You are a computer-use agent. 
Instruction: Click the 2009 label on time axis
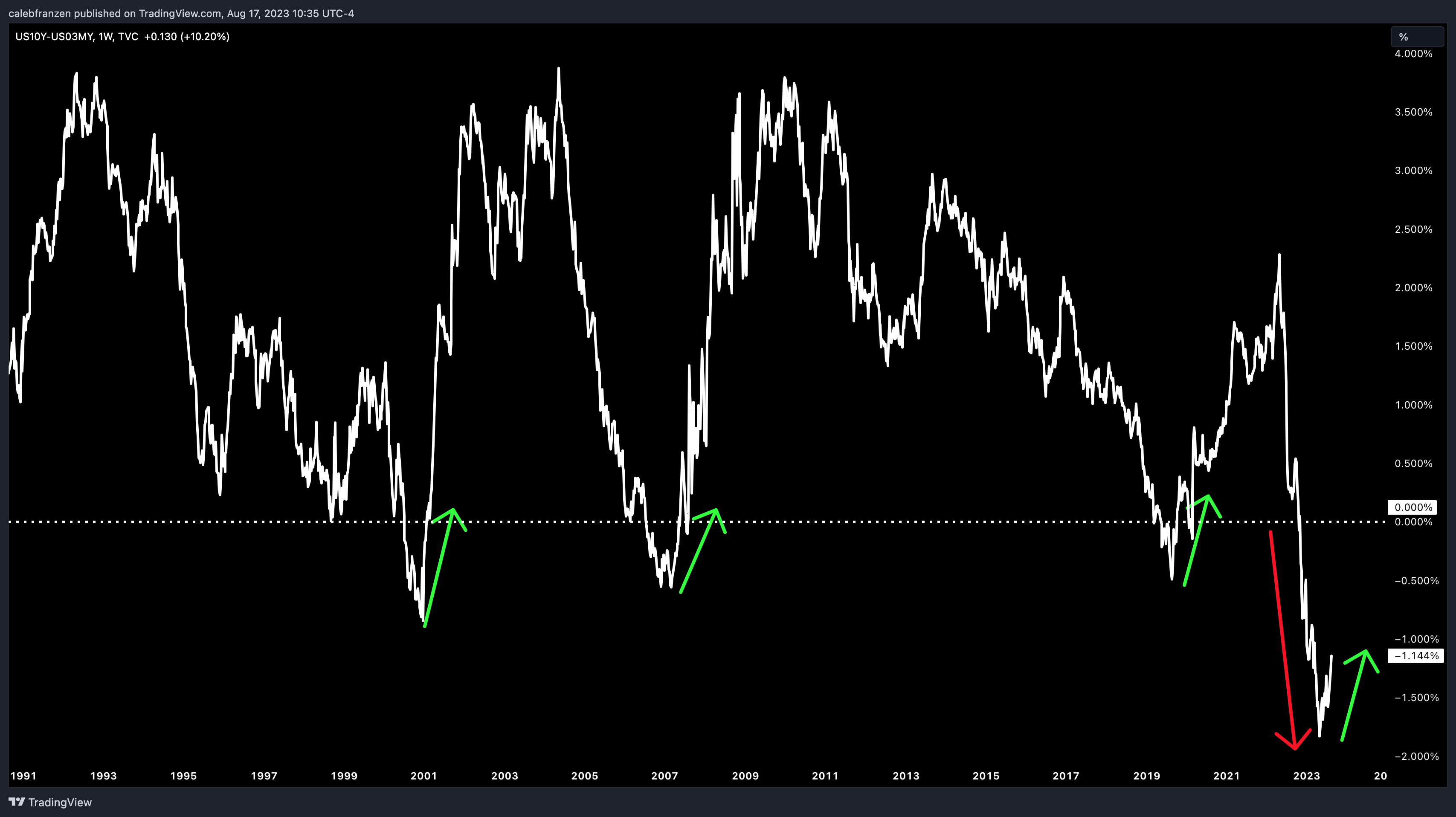click(745, 776)
